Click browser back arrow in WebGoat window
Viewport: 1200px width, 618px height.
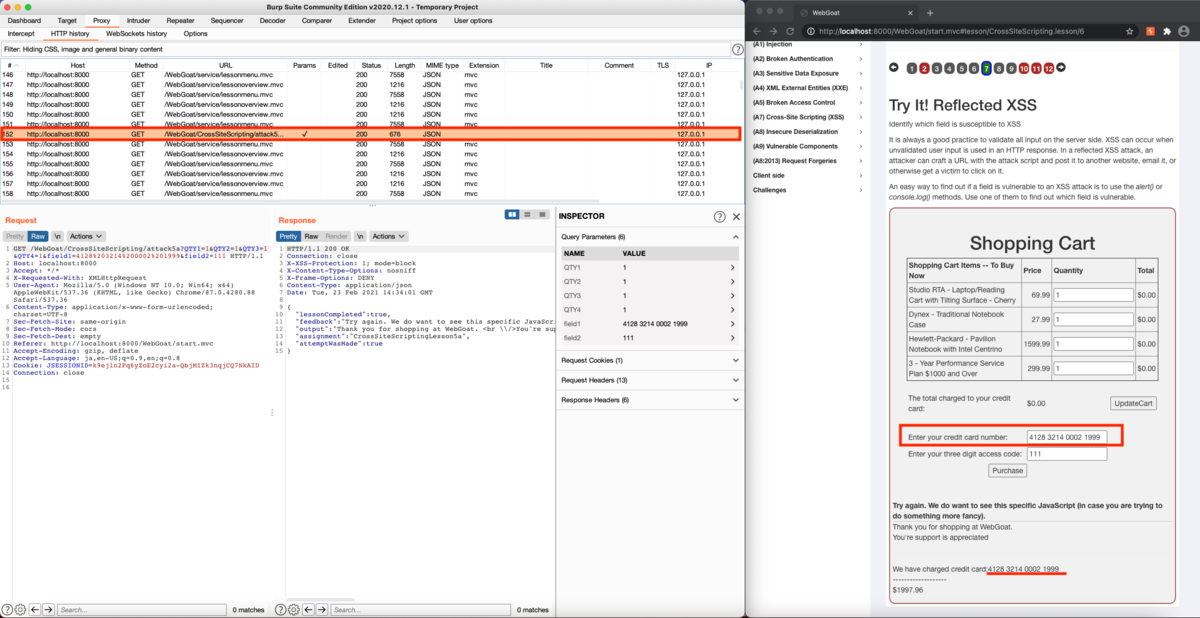(759, 31)
